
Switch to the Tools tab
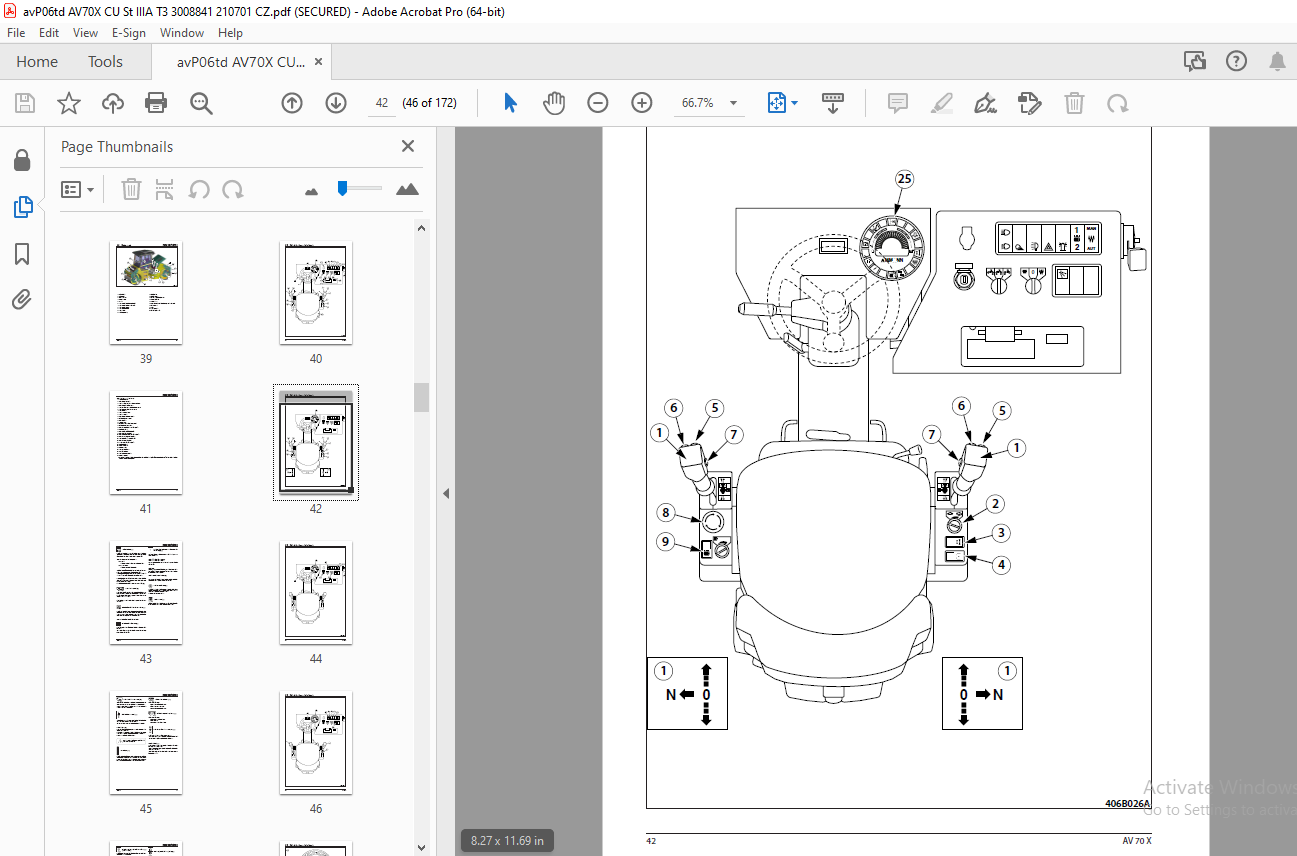tap(105, 62)
